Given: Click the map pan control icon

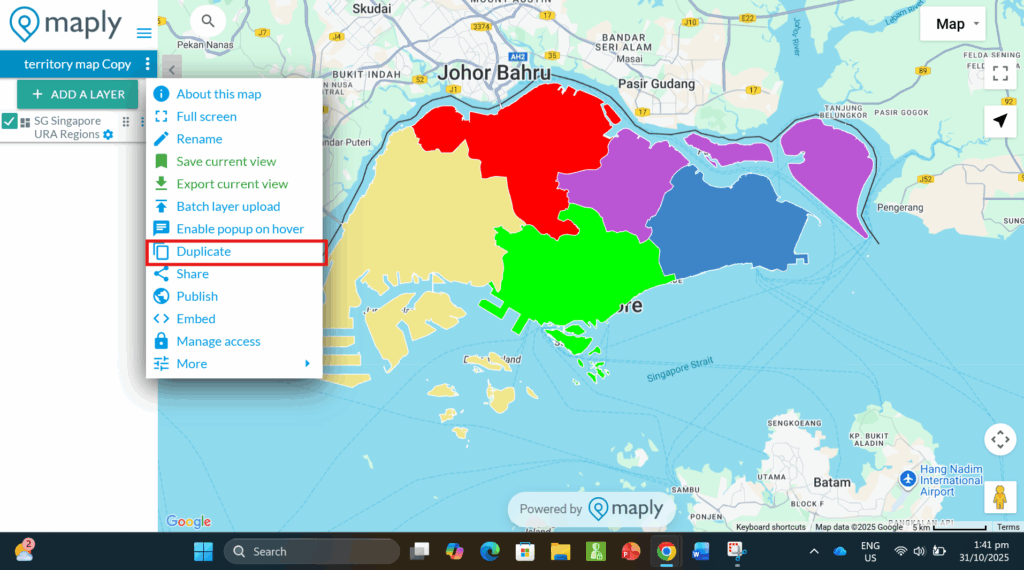Looking at the screenshot, I should (x=1000, y=439).
